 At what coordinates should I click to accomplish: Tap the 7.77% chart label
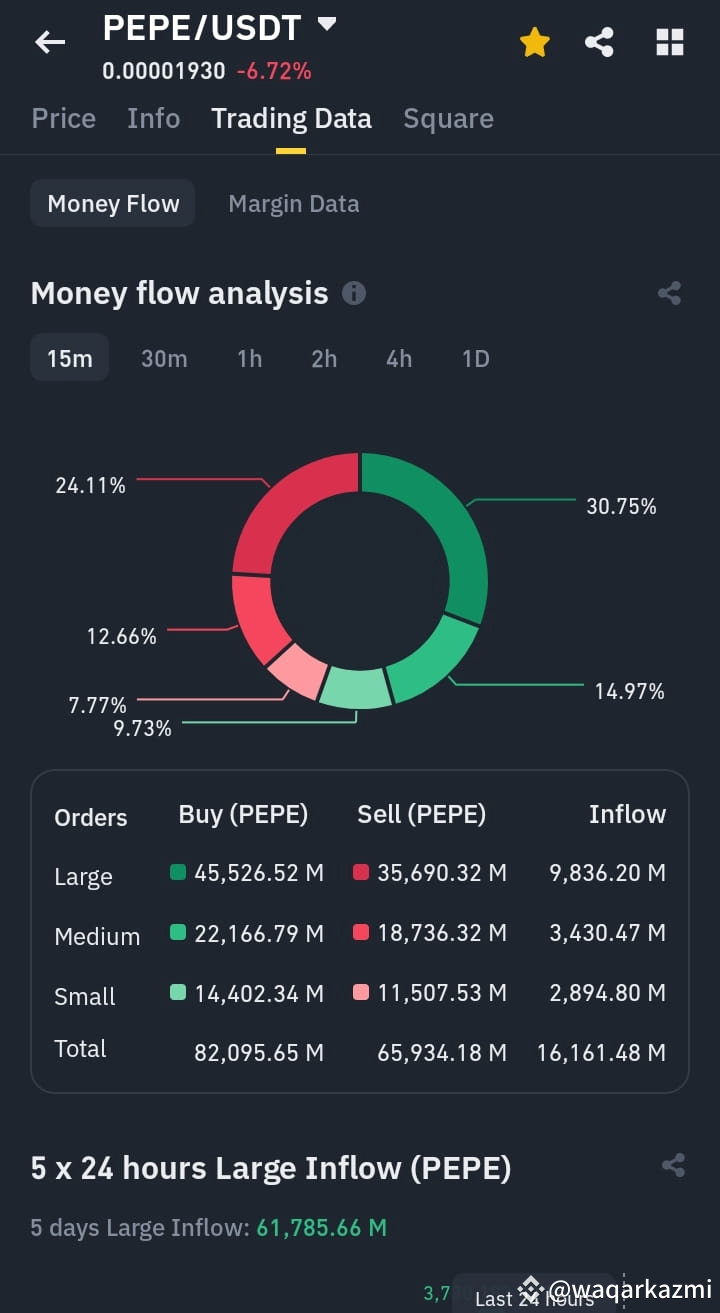point(97,705)
